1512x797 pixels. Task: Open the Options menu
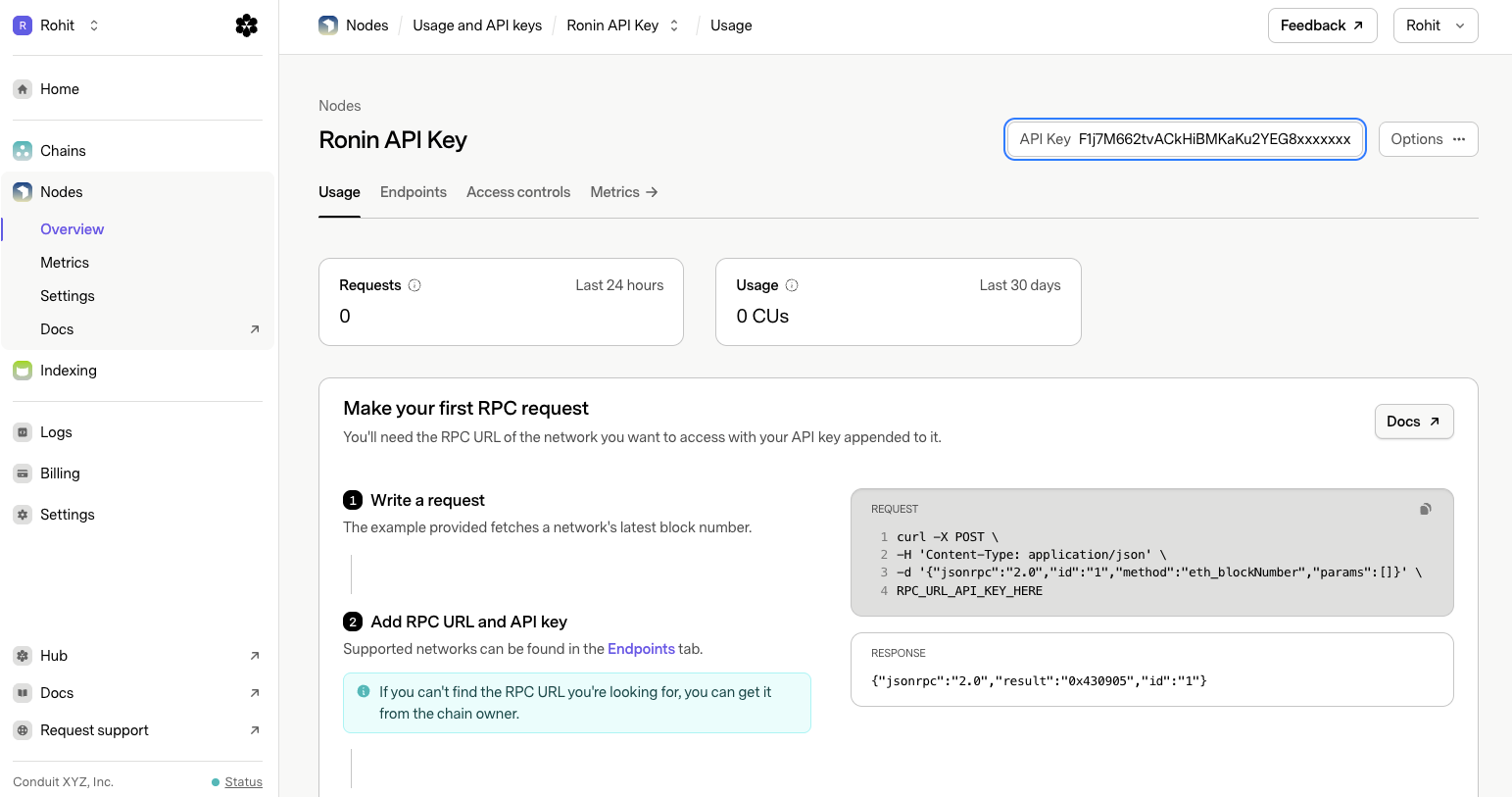click(x=1428, y=139)
